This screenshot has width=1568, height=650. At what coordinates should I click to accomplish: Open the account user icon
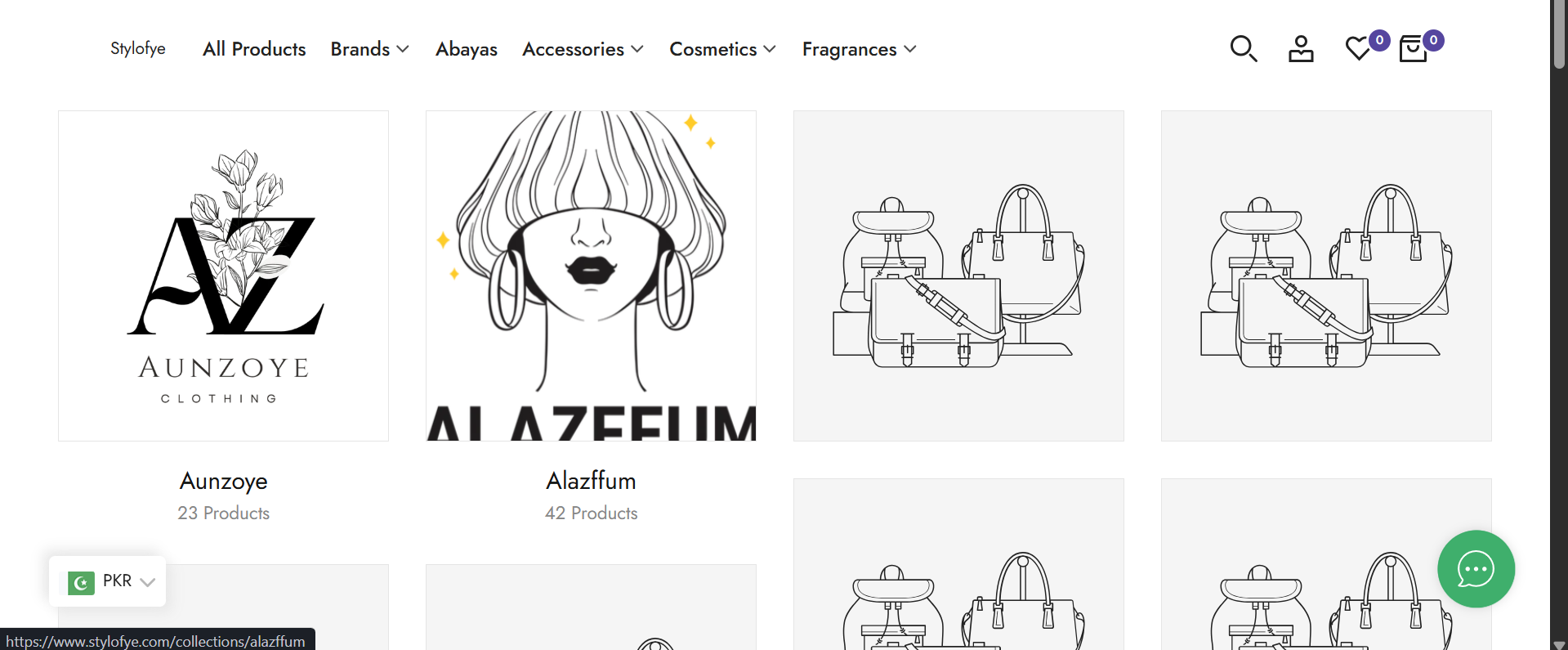[x=1301, y=49]
